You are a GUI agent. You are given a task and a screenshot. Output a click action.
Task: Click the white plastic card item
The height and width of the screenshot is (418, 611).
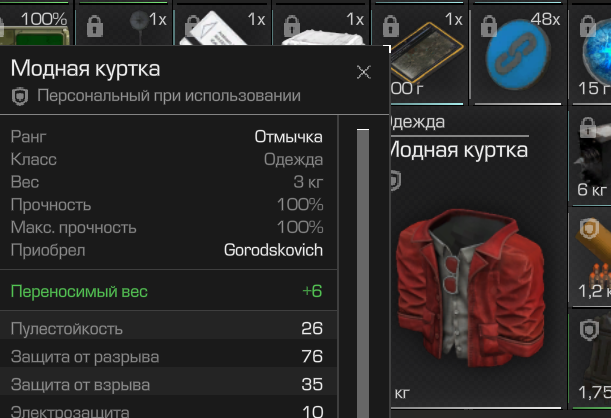click(x=216, y=28)
